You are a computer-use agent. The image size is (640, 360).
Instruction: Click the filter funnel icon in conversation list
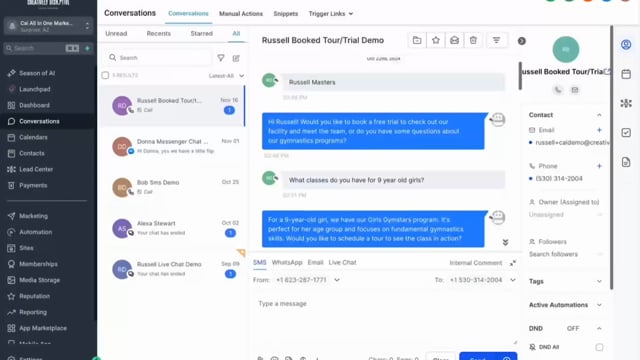(221, 58)
